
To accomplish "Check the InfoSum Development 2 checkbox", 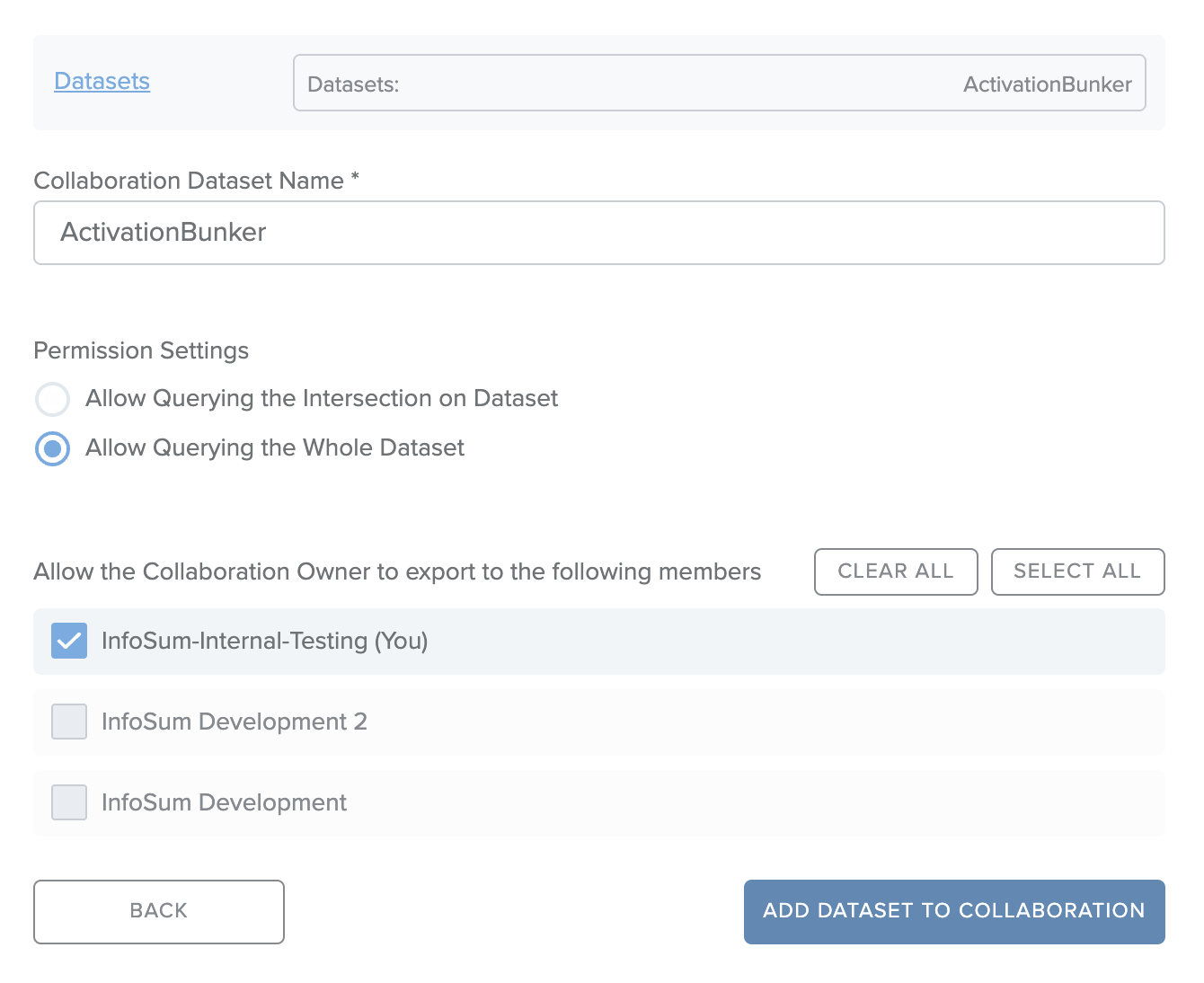I will click(x=69, y=722).
